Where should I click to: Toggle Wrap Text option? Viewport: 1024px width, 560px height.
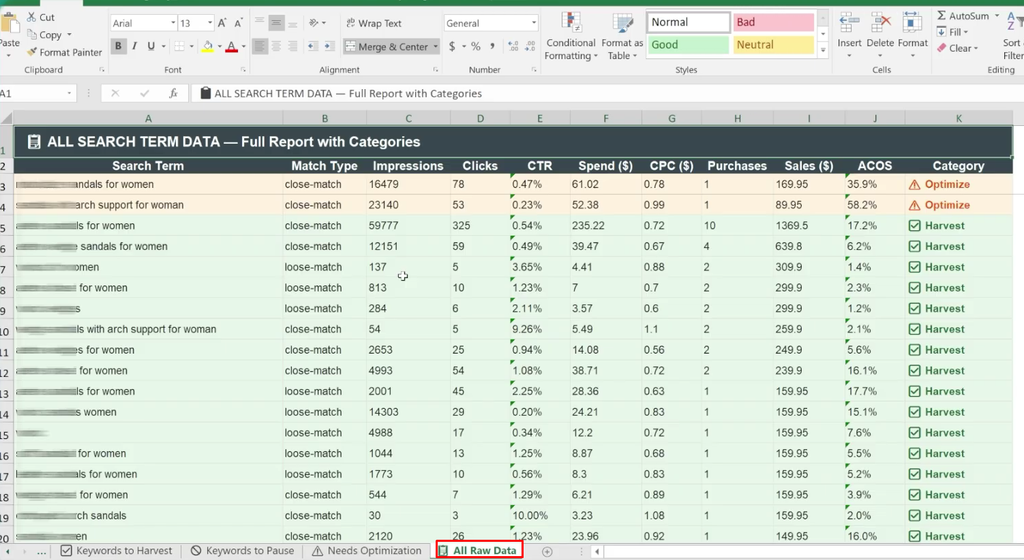point(373,23)
